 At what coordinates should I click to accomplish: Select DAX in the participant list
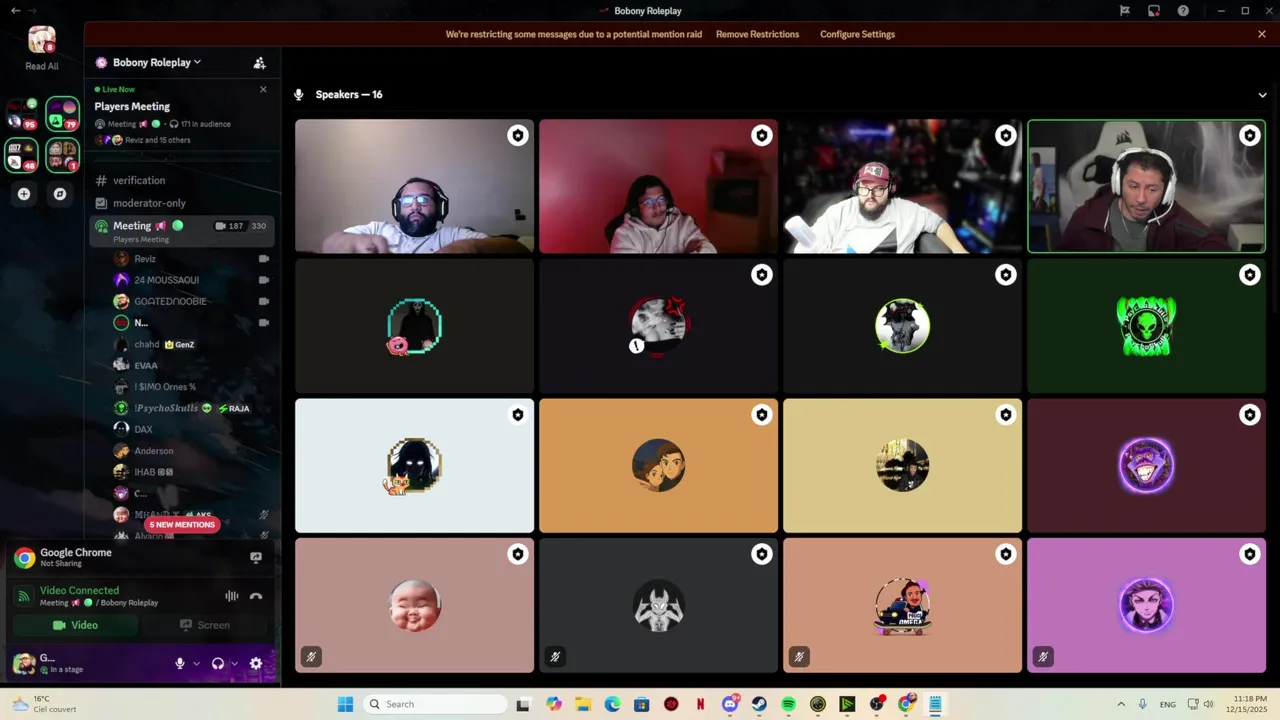(190, 429)
